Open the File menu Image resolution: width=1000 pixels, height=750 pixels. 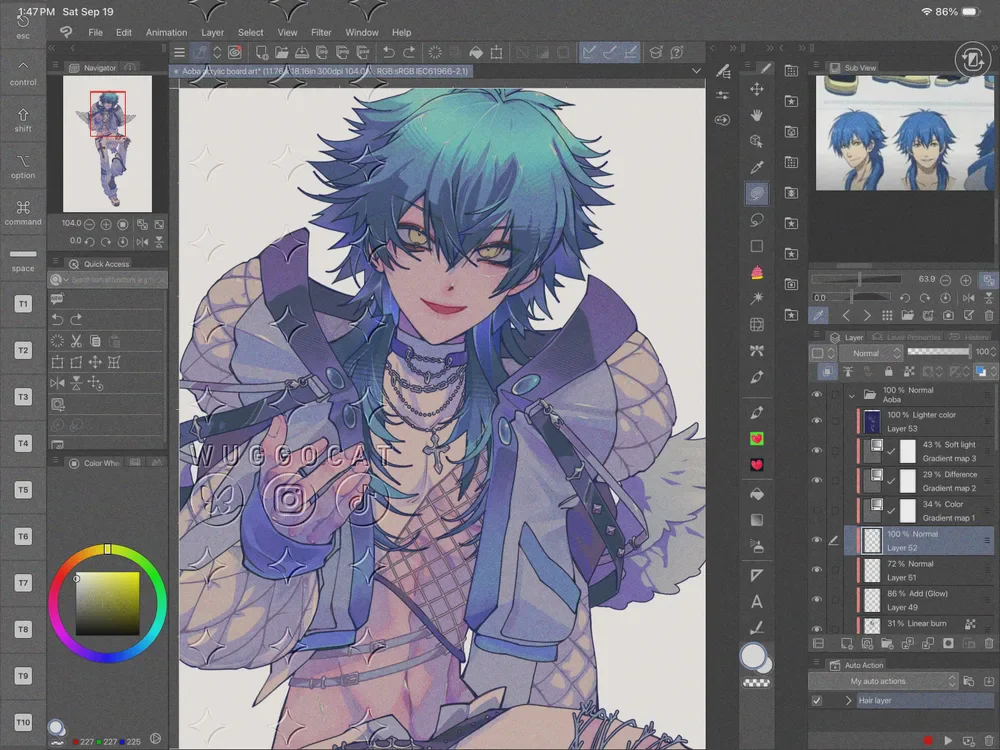[x=96, y=33]
